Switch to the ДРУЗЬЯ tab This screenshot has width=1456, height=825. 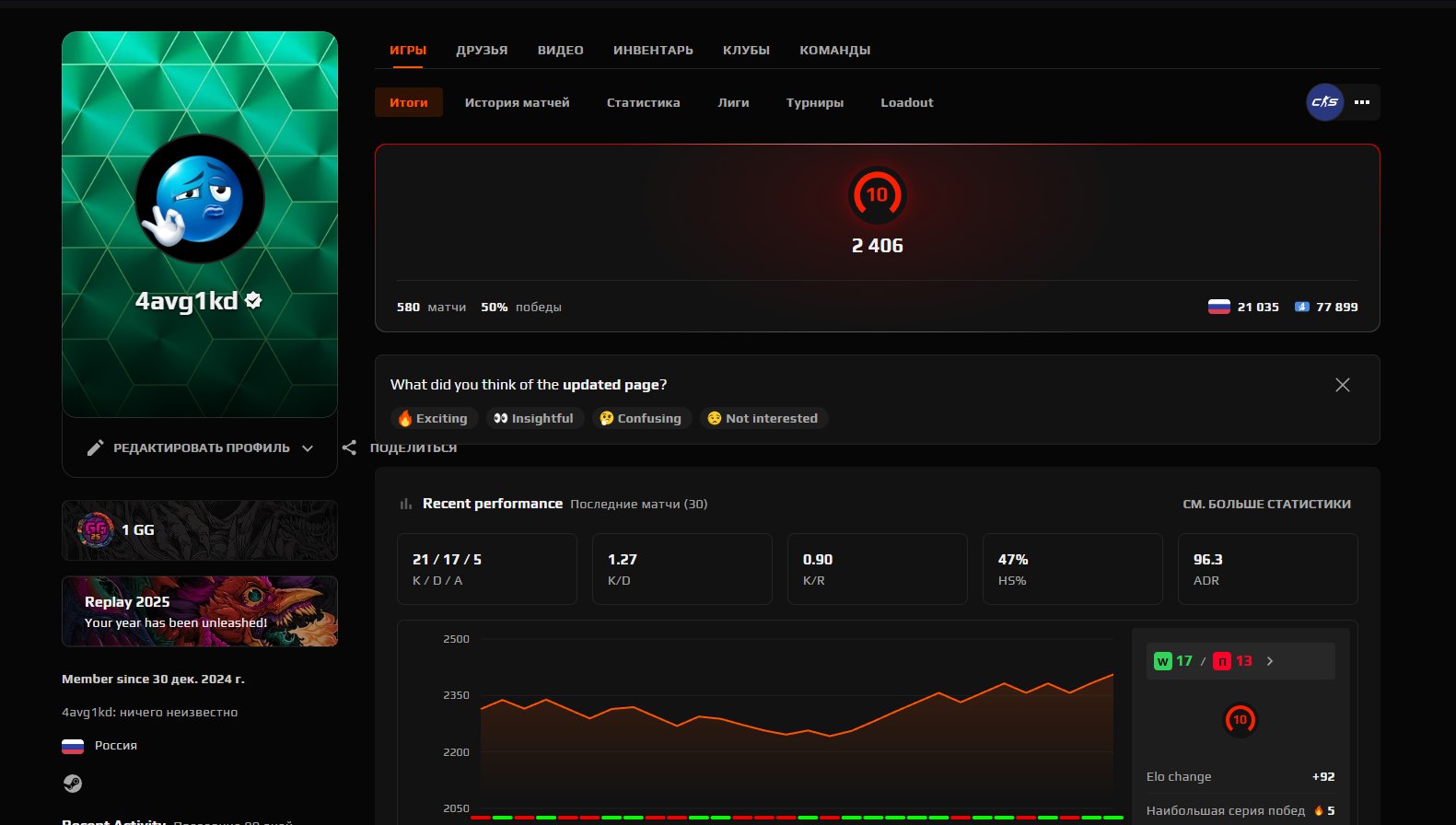pyautogui.click(x=482, y=50)
